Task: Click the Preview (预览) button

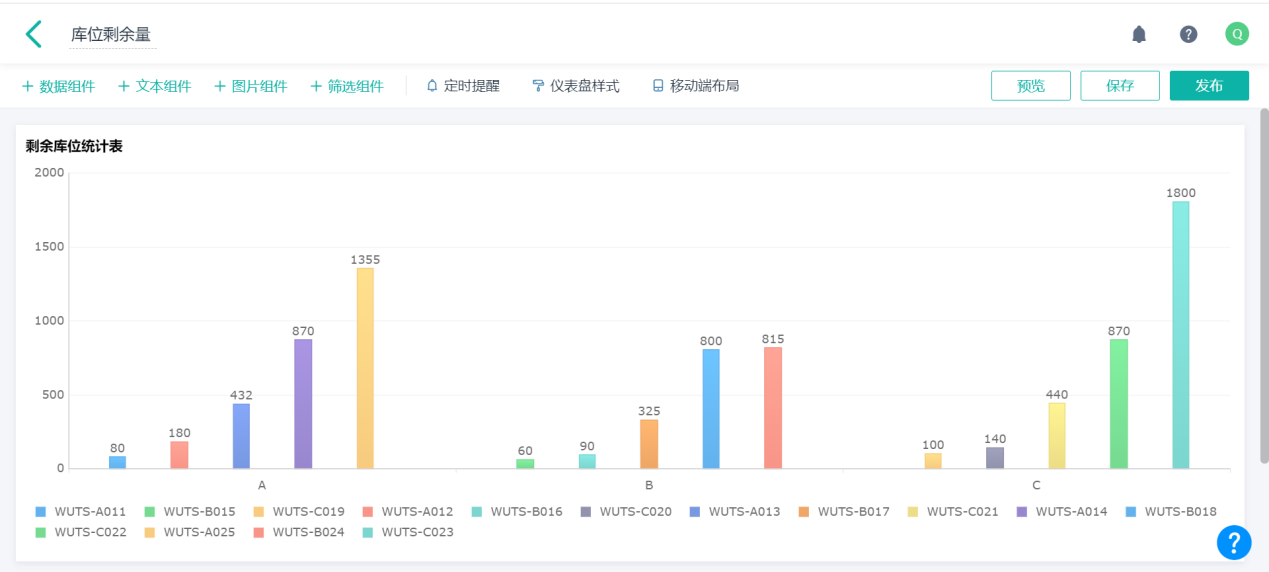Action: [1030, 86]
